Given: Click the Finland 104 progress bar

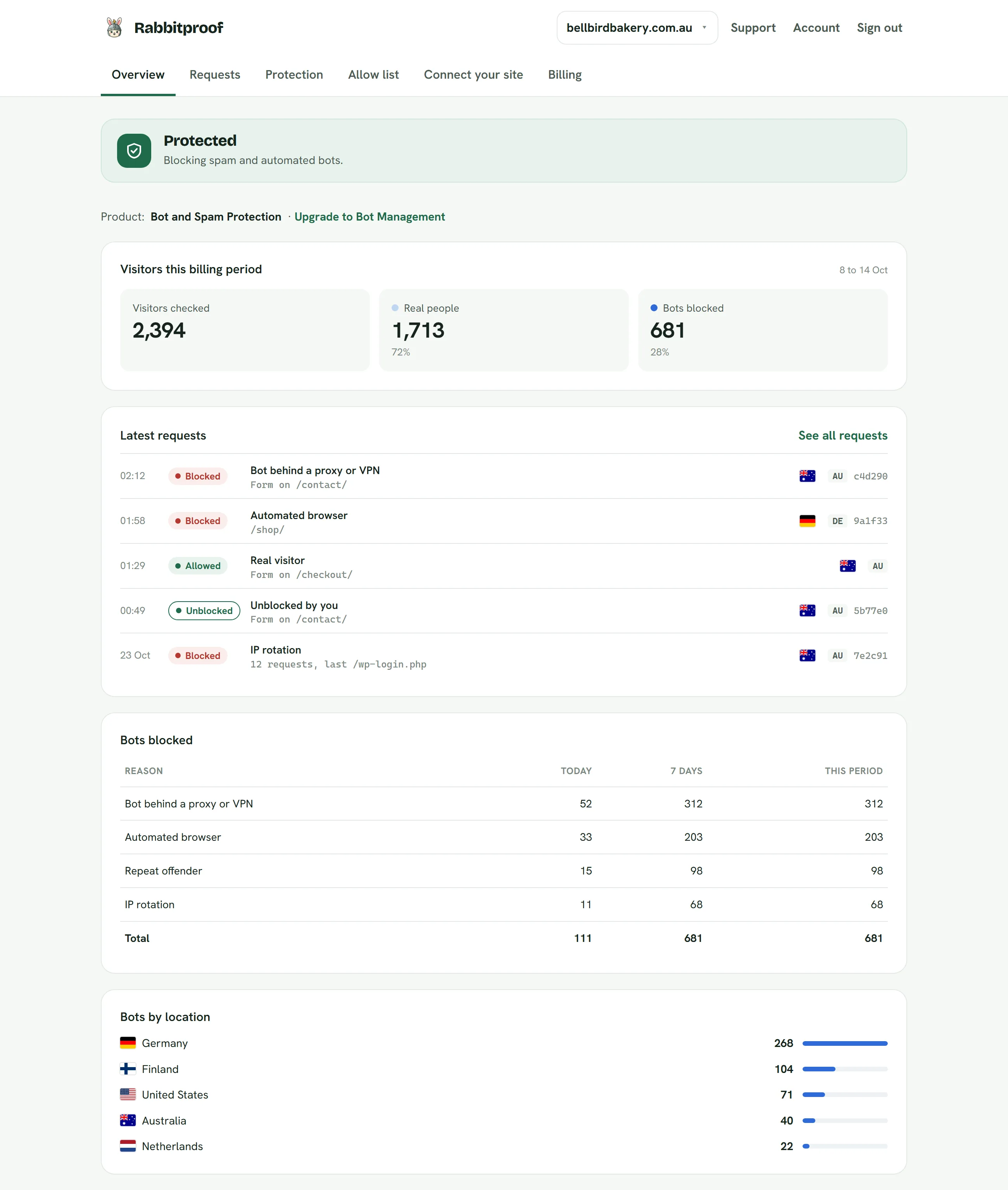Looking at the screenshot, I should tap(844, 1069).
